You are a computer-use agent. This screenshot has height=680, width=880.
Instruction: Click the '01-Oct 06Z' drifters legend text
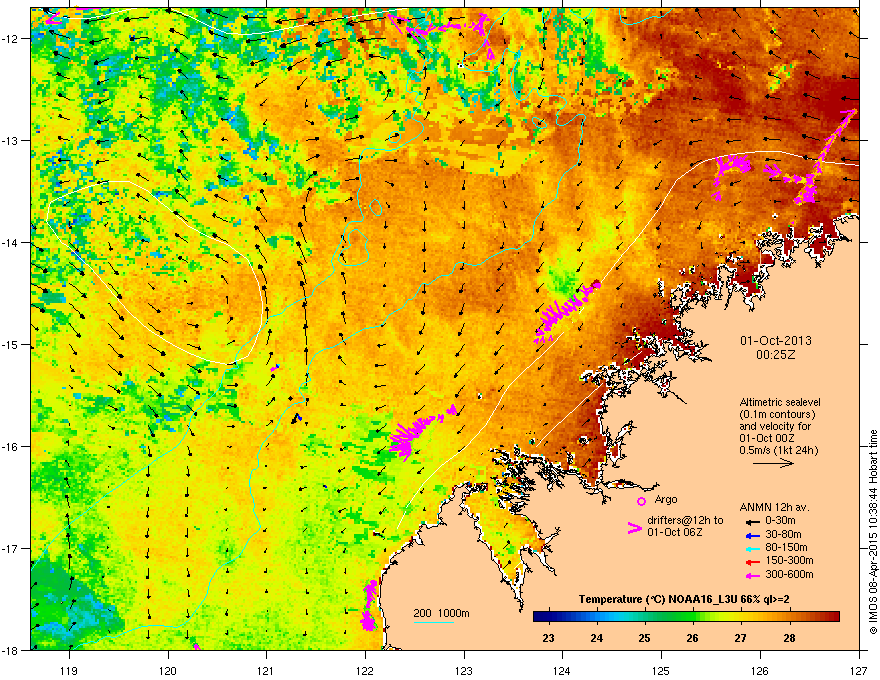pos(675,532)
